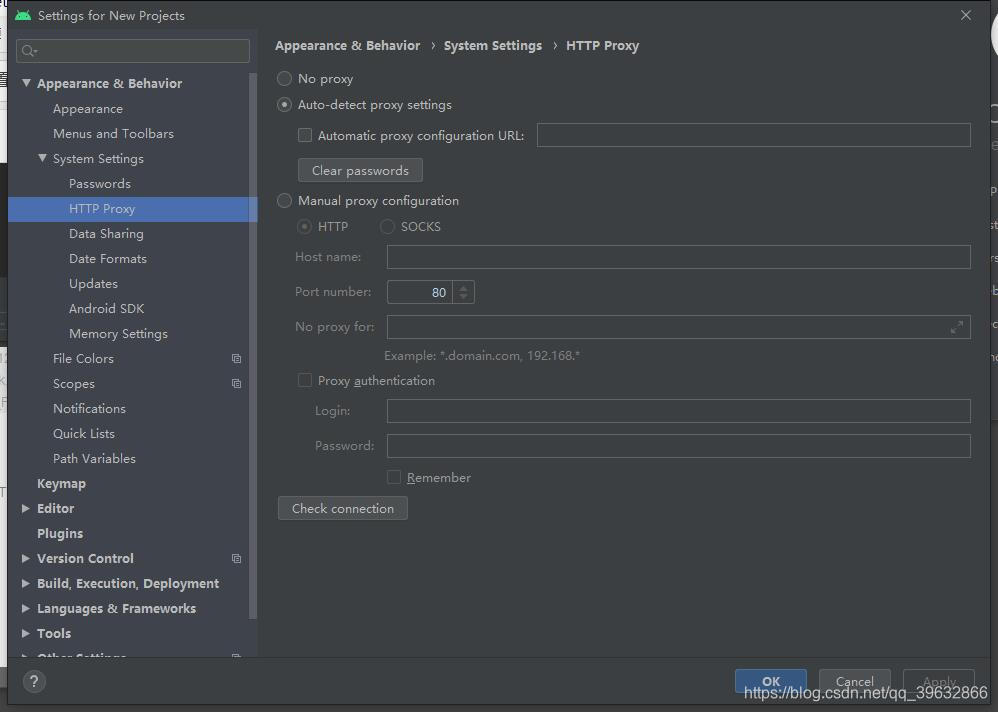Select HTTP Proxy in the tree
This screenshot has height=712, width=998.
tap(132, 209)
